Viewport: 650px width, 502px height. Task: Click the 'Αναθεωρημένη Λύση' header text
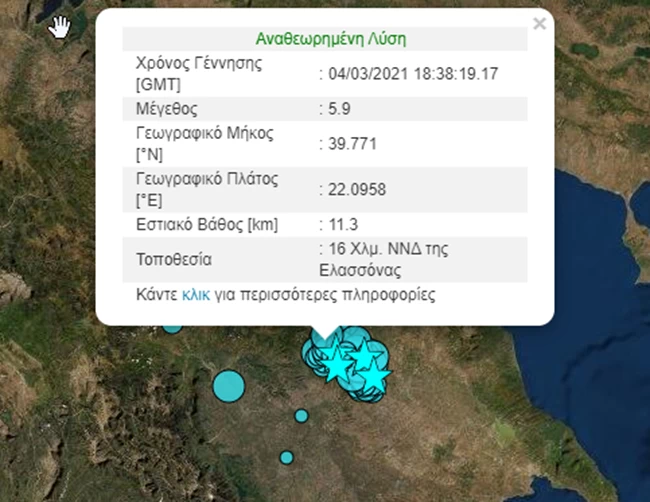point(331,39)
